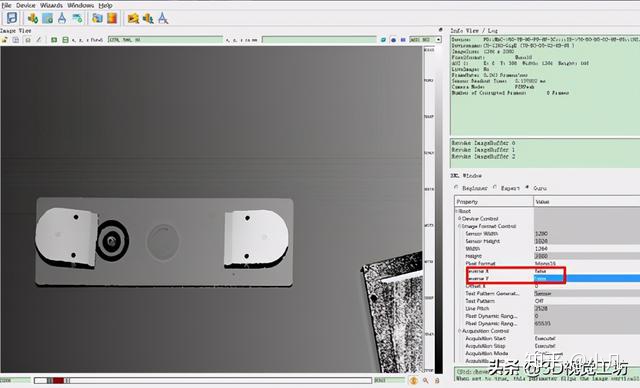Click the magnifier zoom icon in bottom status bar
The height and width of the screenshot is (388, 640).
pos(426,380)
